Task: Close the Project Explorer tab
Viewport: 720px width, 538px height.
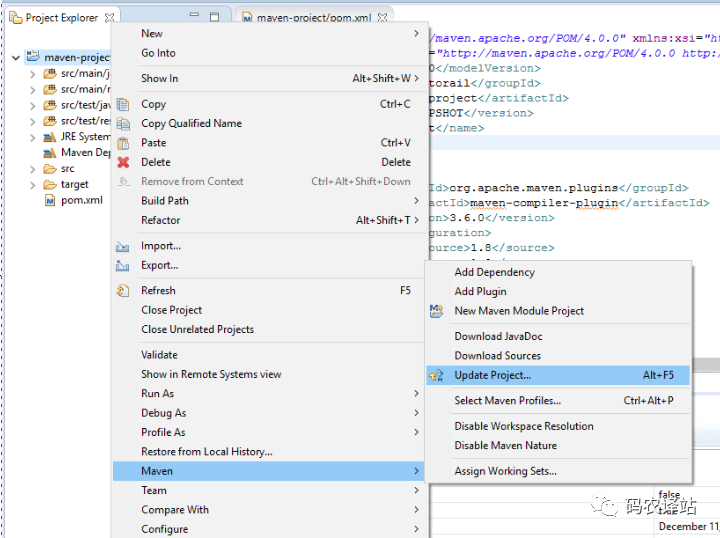Action: coord(109,17)
